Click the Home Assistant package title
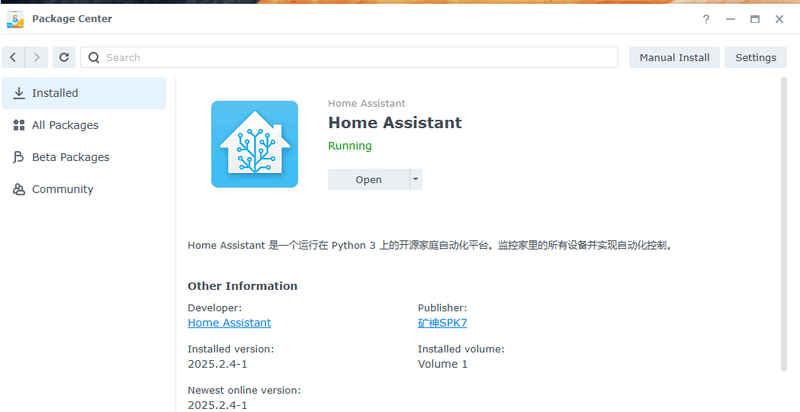The width and height of the screenshot is (800, 412). tap(395, 123)
